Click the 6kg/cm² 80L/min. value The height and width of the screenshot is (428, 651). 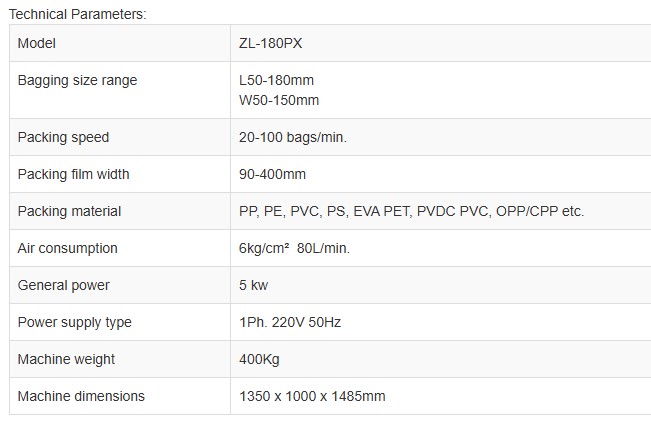coord(295,248)
